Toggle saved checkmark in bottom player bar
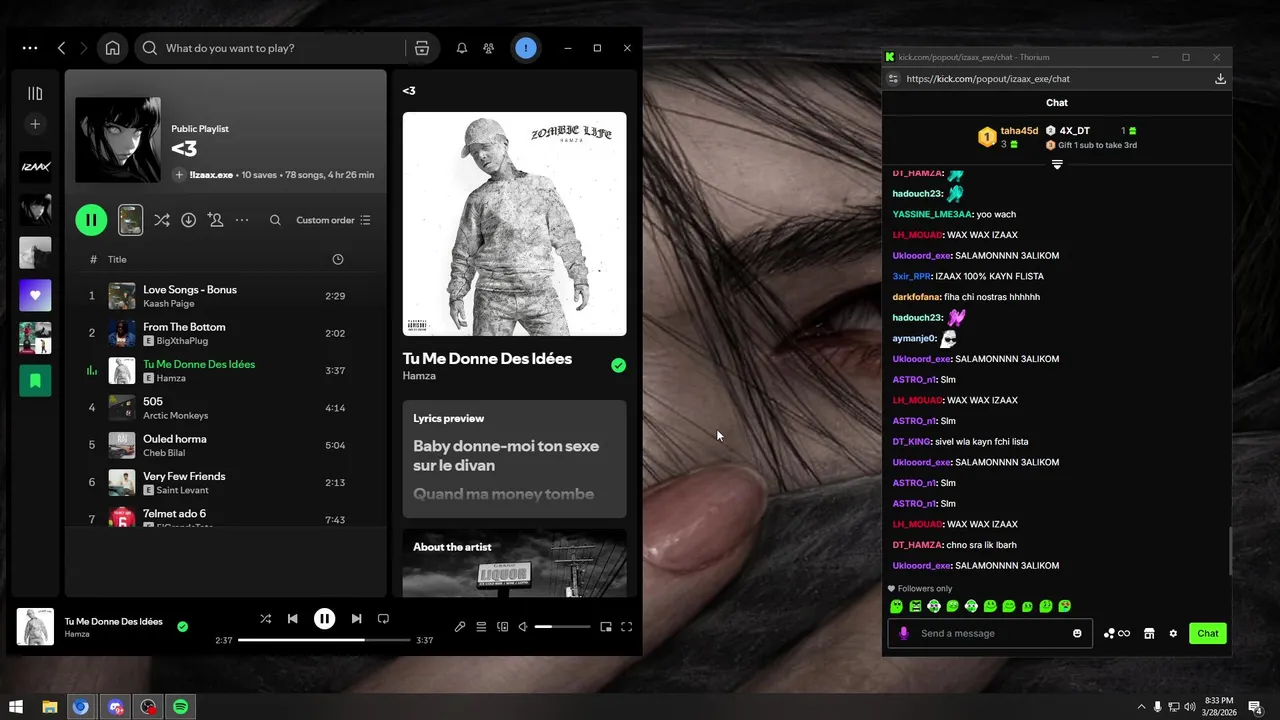The image size is (1280, 720). click(x=182, y=627)
